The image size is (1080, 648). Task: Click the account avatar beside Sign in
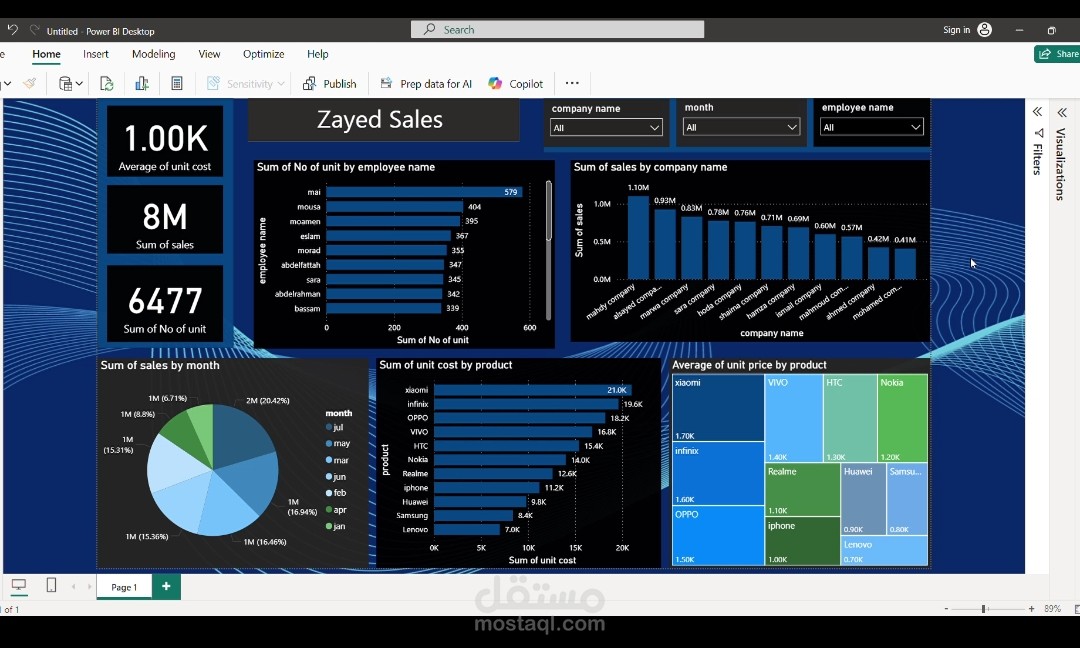pyautogui.click(x=985, y=30)
